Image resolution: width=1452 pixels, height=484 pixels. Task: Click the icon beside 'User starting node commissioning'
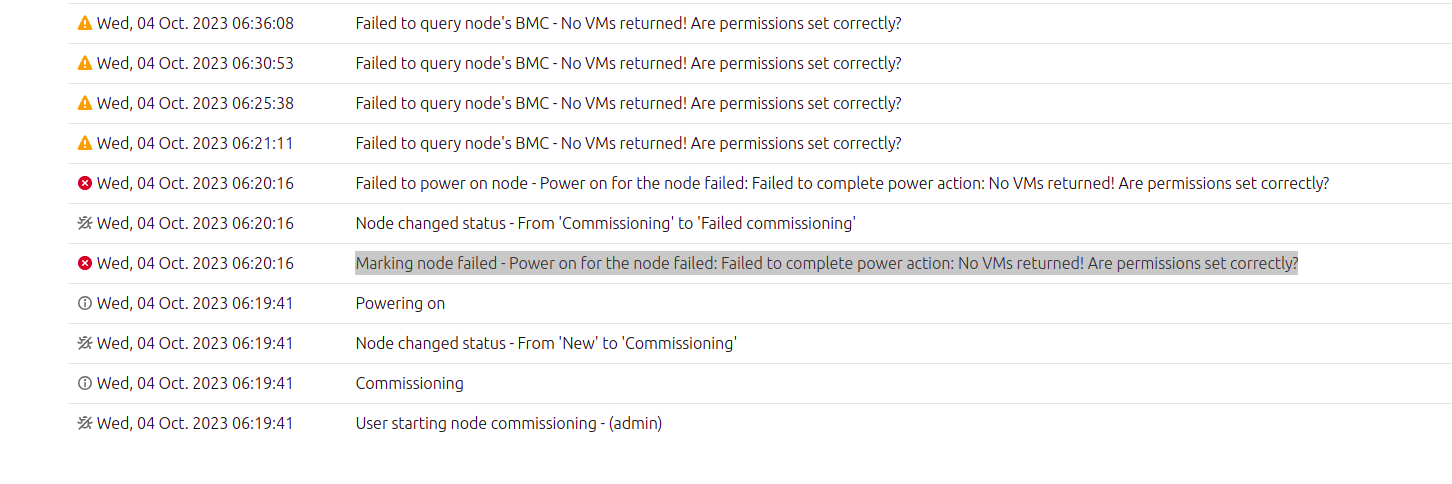[85, 423]
